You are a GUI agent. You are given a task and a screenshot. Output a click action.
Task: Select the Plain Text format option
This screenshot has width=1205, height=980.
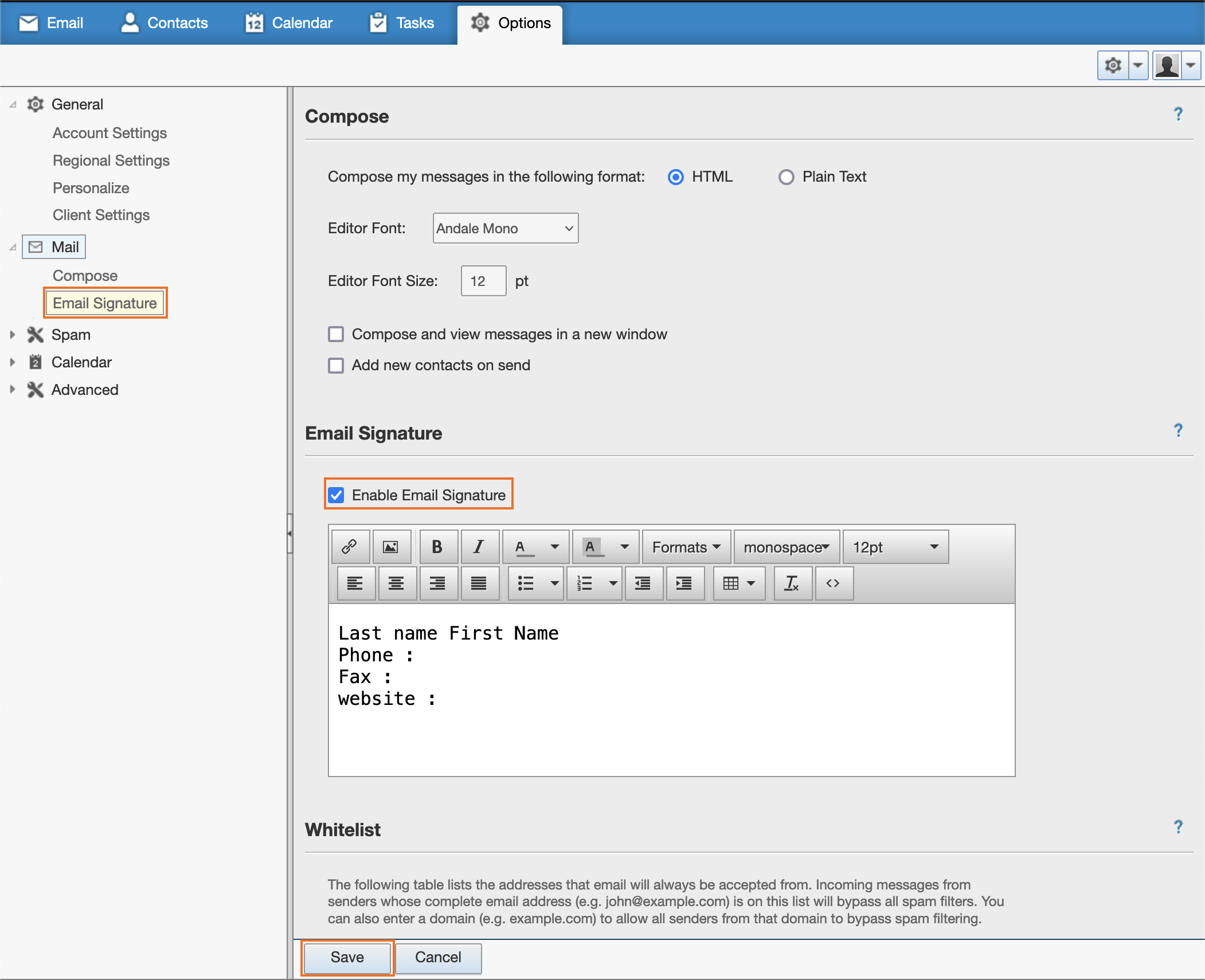[x=786, y=177]
